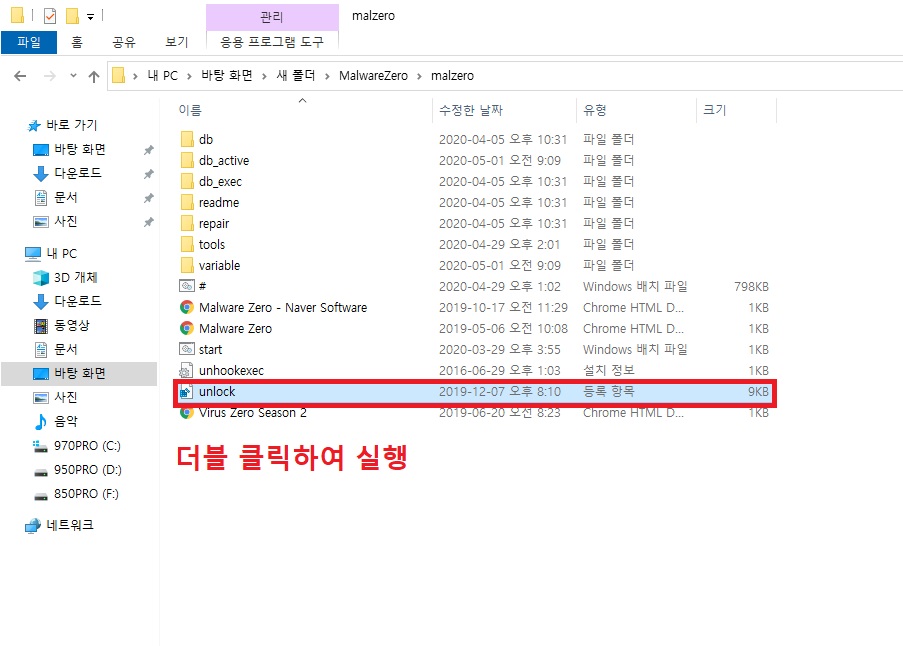
Task: Navigate to 새 폴더 breadcrumb
Action: click(296, 76)
